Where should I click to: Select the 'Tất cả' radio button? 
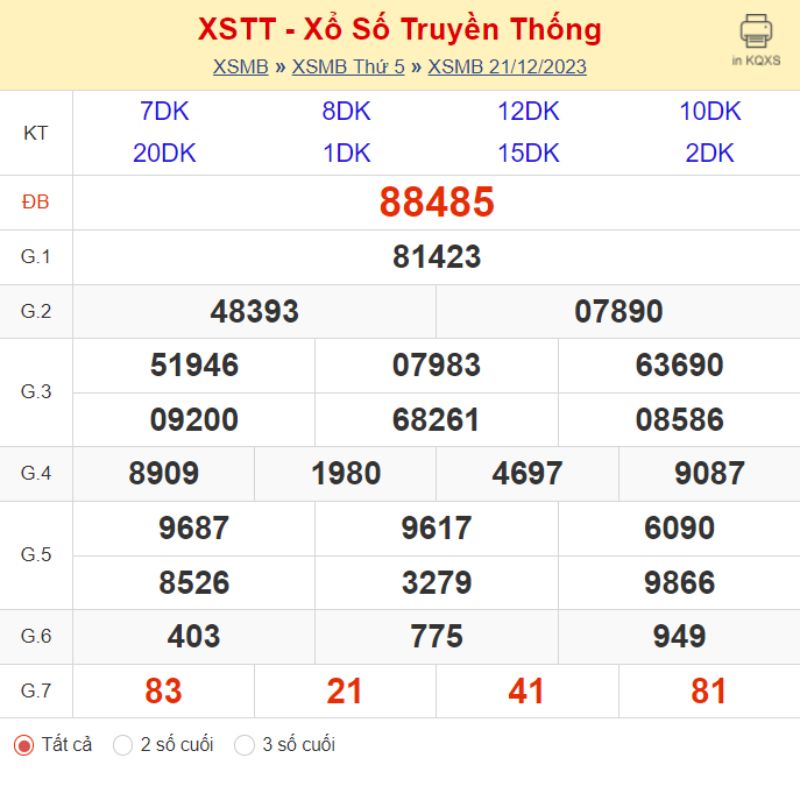23,745
